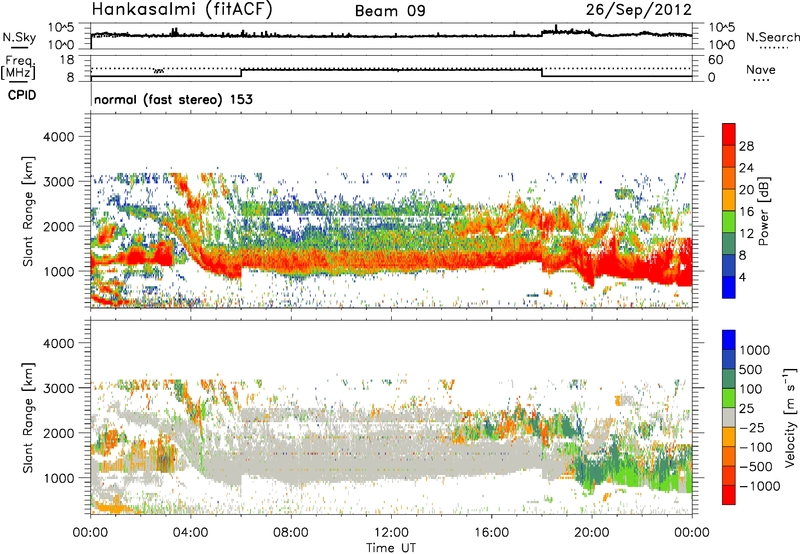800x554 pixels.
Task: Click the 'Velocity [m s-1]' colorbar label
Action: (x=790, y=417)
